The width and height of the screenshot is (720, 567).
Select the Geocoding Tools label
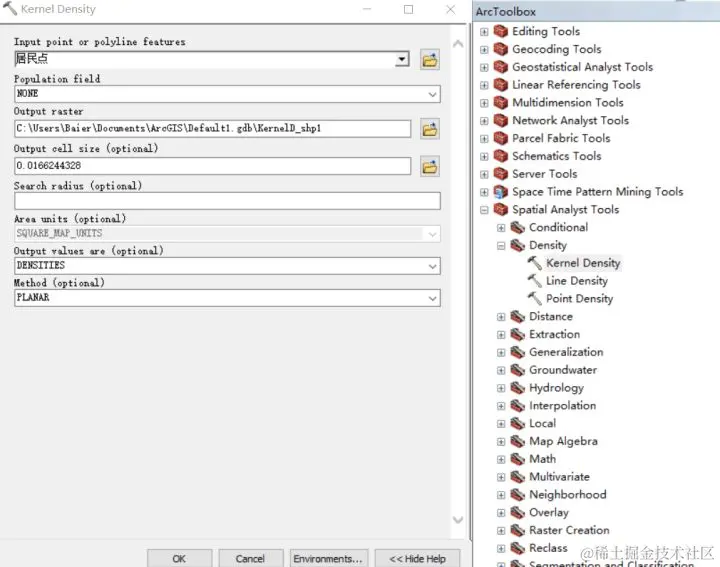pyautogui.click(x=557, y=49)
